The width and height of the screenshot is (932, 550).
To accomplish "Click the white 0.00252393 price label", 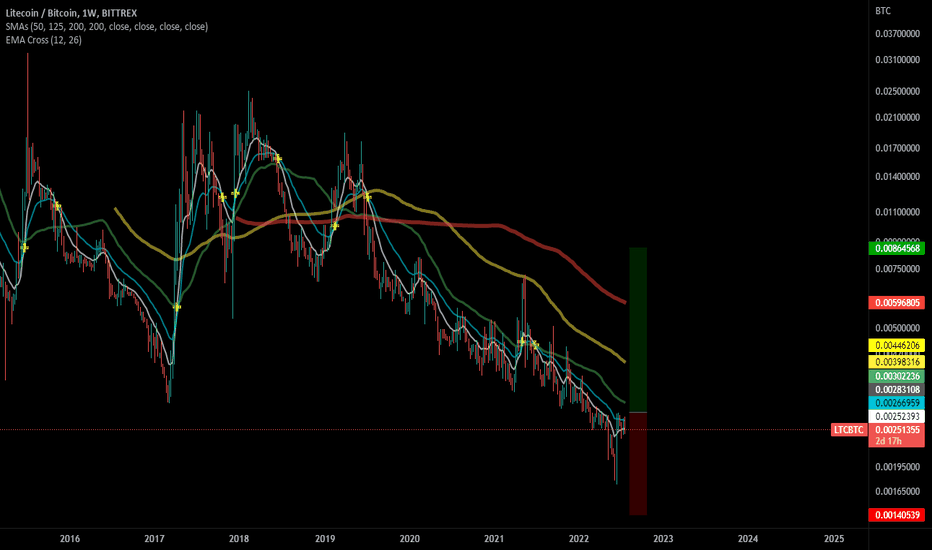I will 896,417.
